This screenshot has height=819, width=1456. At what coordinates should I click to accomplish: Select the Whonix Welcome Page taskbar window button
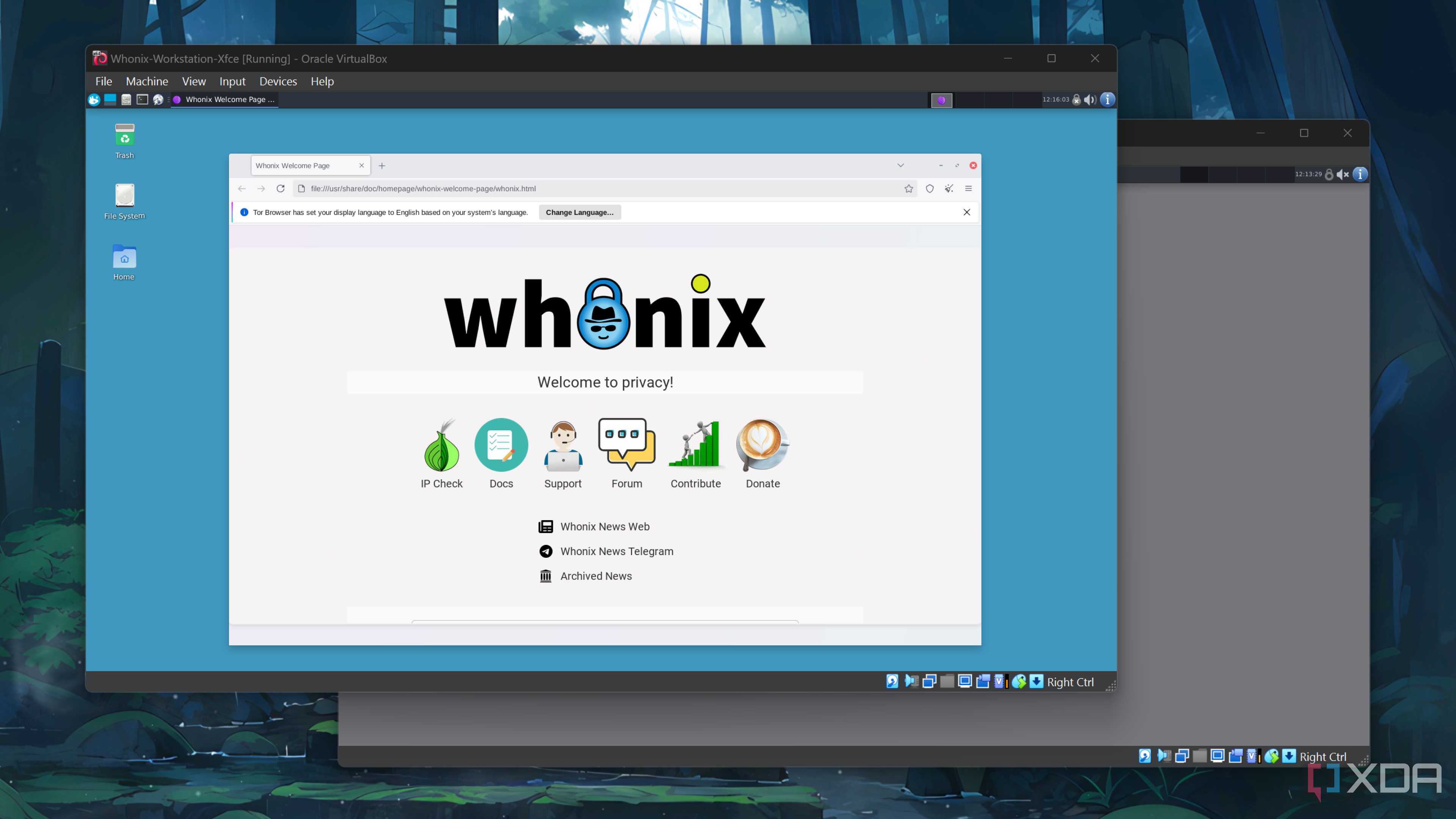(x=224, y=99)
